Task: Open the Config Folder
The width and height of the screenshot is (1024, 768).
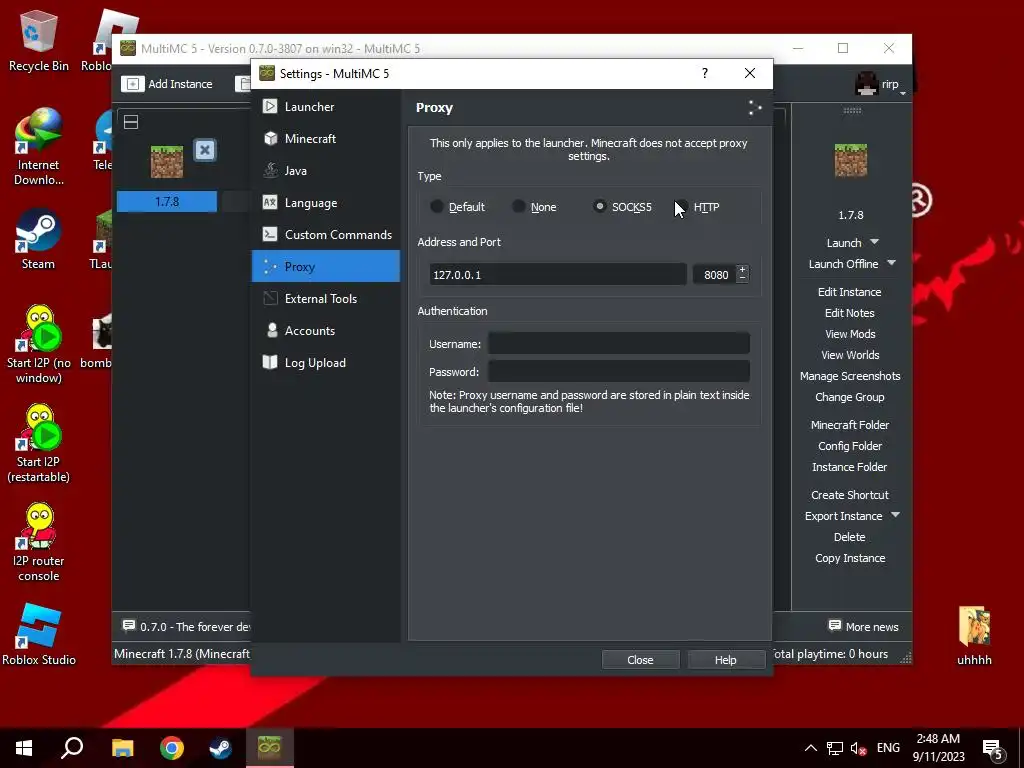Action: click(x=850, y=445)
